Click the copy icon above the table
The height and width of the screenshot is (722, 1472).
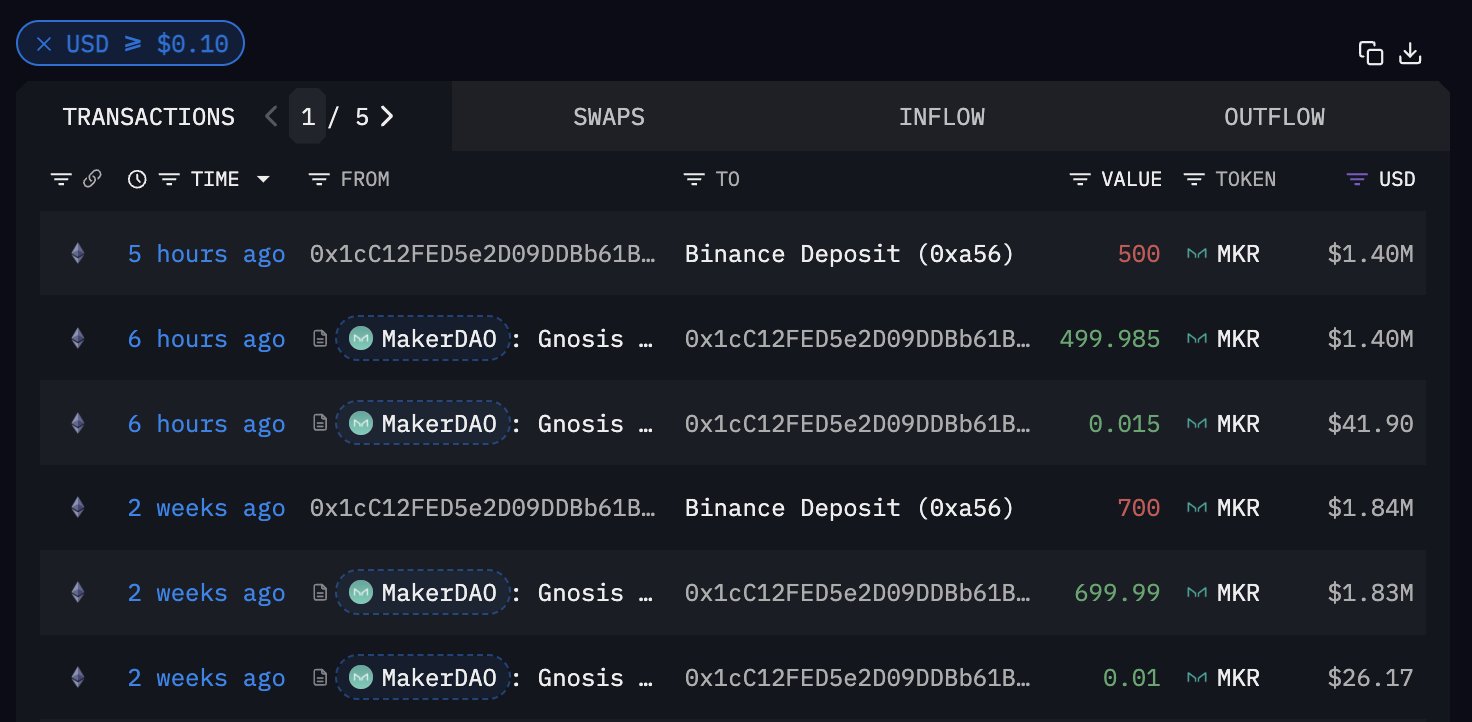coord(1370,54)
